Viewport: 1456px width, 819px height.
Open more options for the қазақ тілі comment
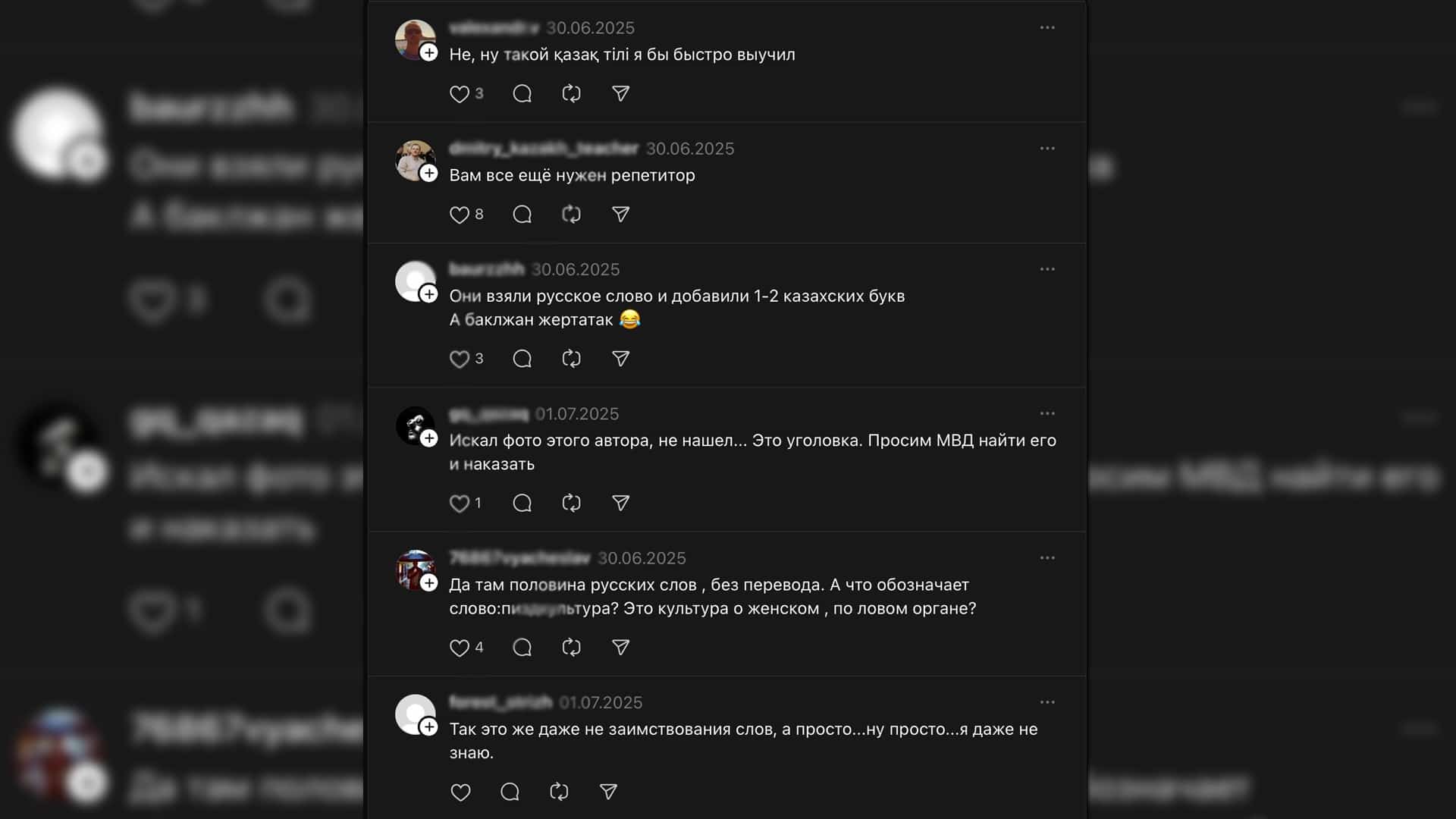(1047, 27)
